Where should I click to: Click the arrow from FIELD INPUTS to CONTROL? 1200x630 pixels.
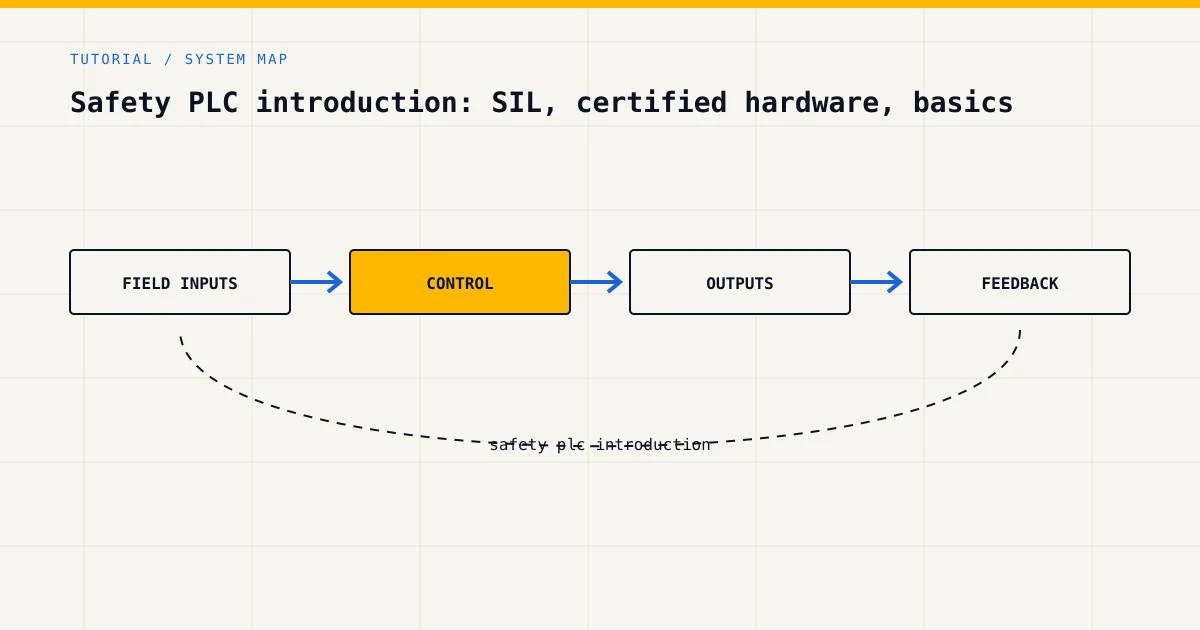(318, 282)
